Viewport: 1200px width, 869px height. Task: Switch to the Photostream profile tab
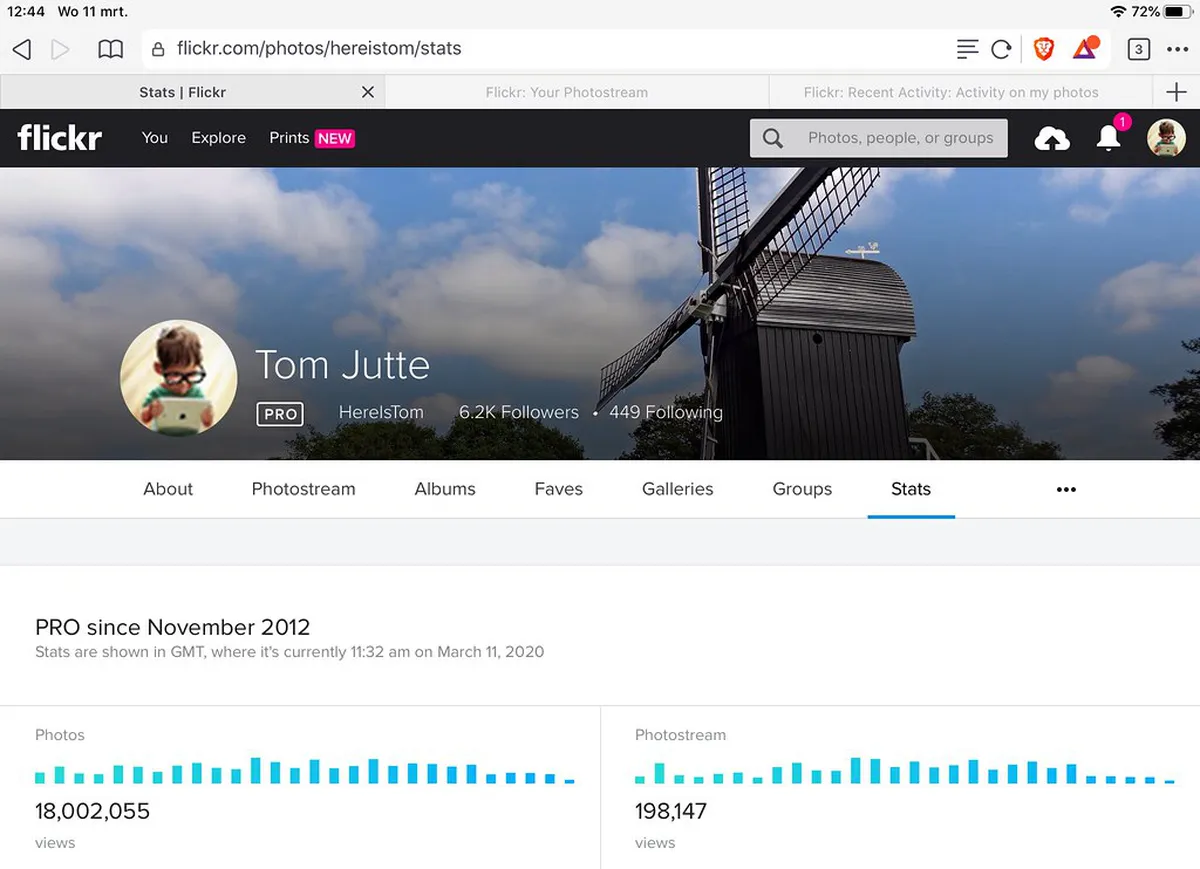pyautogui.click(x=303, y=489)
